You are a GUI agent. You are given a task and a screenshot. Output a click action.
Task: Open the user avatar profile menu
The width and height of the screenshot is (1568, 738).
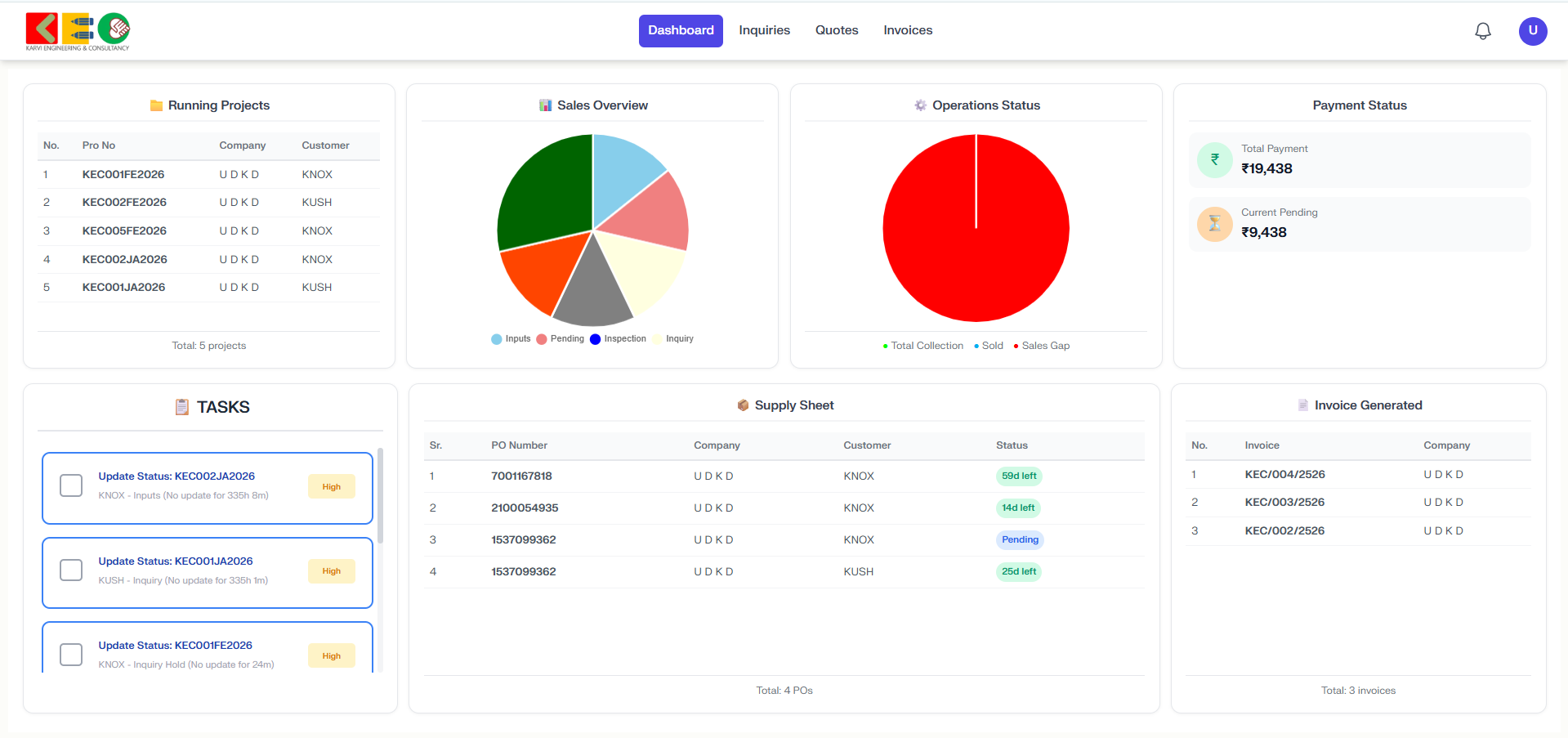(1532, 31)
